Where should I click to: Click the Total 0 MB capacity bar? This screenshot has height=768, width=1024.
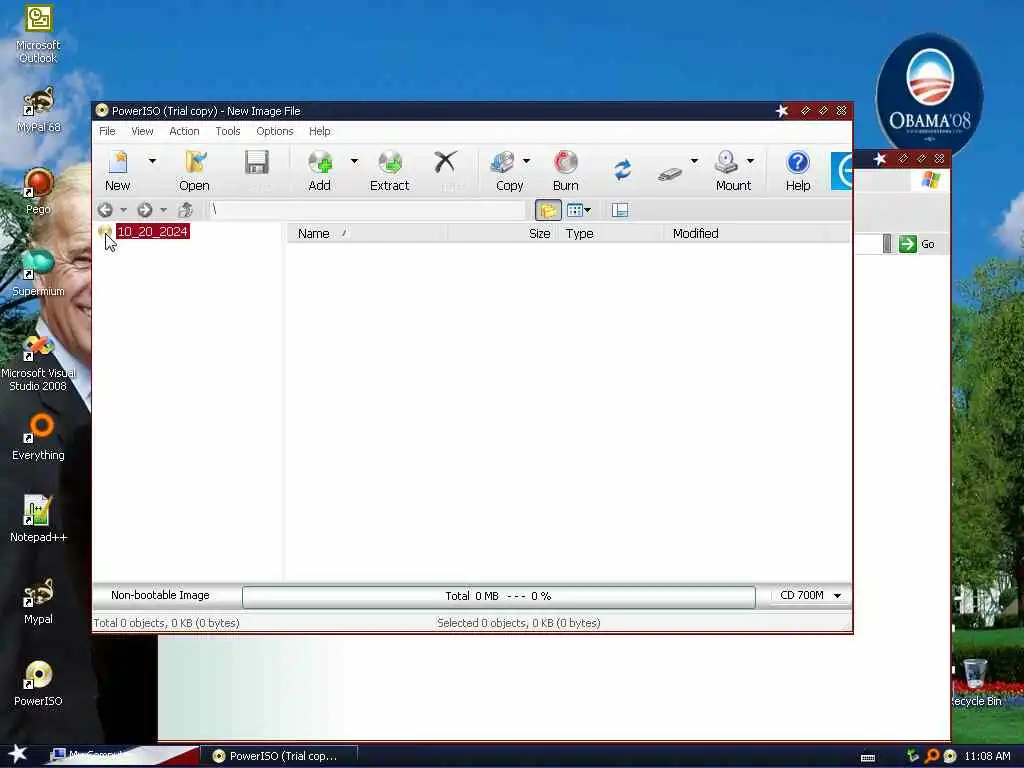coord(498,596)
